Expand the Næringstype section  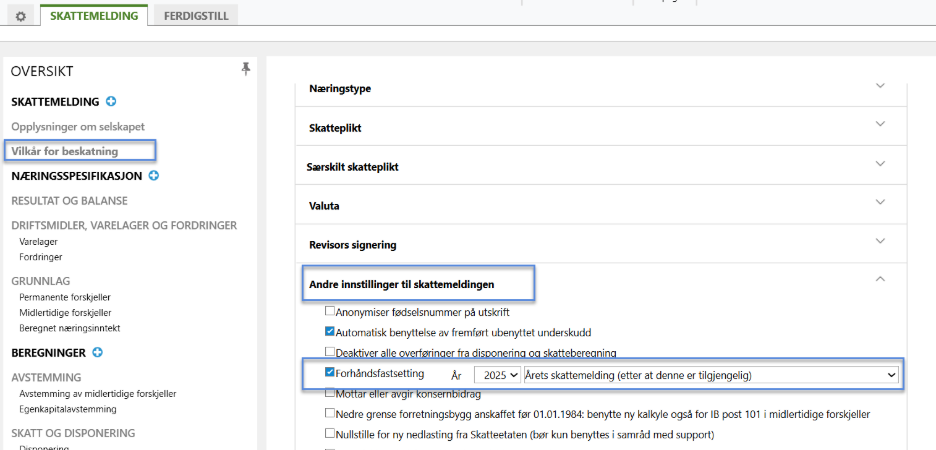tap(880, 87)
